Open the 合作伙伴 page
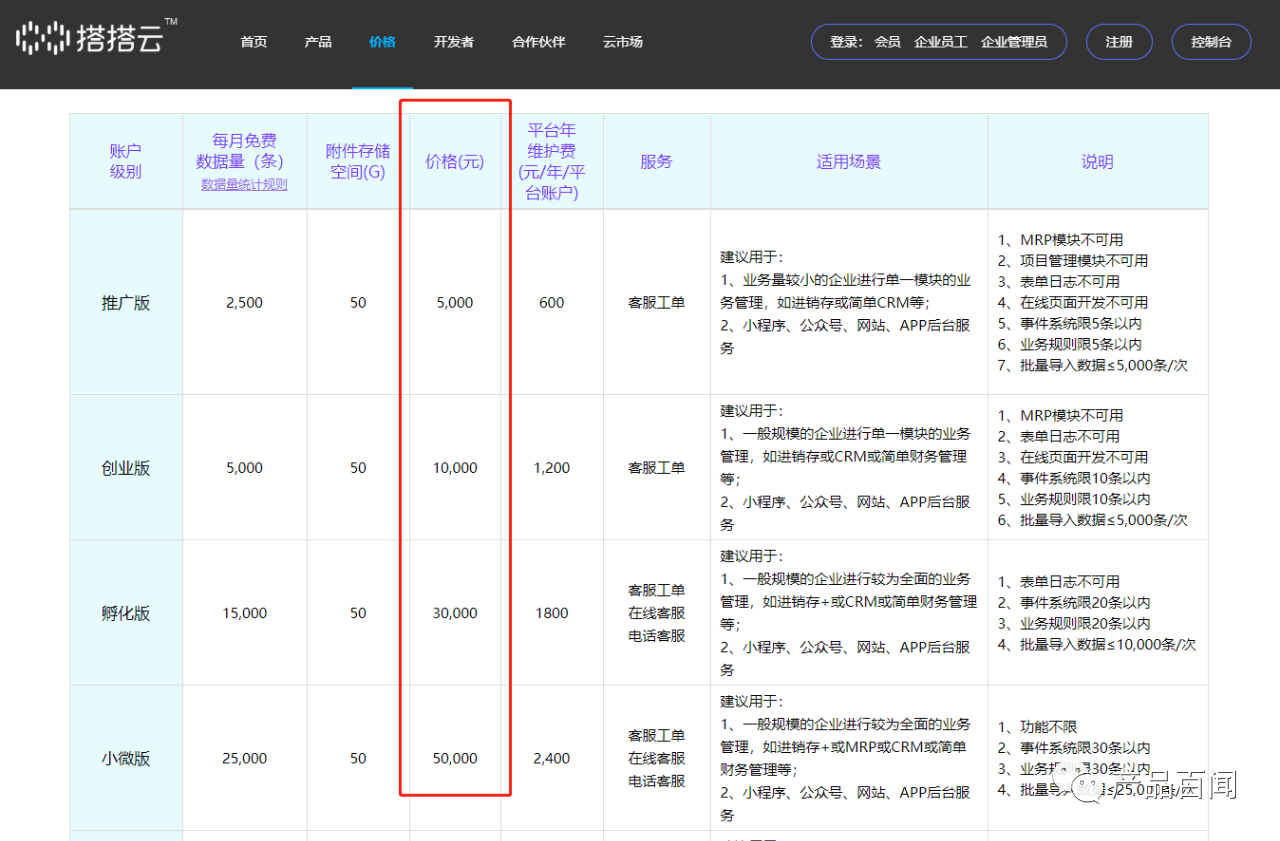The height and width of the screenshot is (841, 1280). pos(538,42)
